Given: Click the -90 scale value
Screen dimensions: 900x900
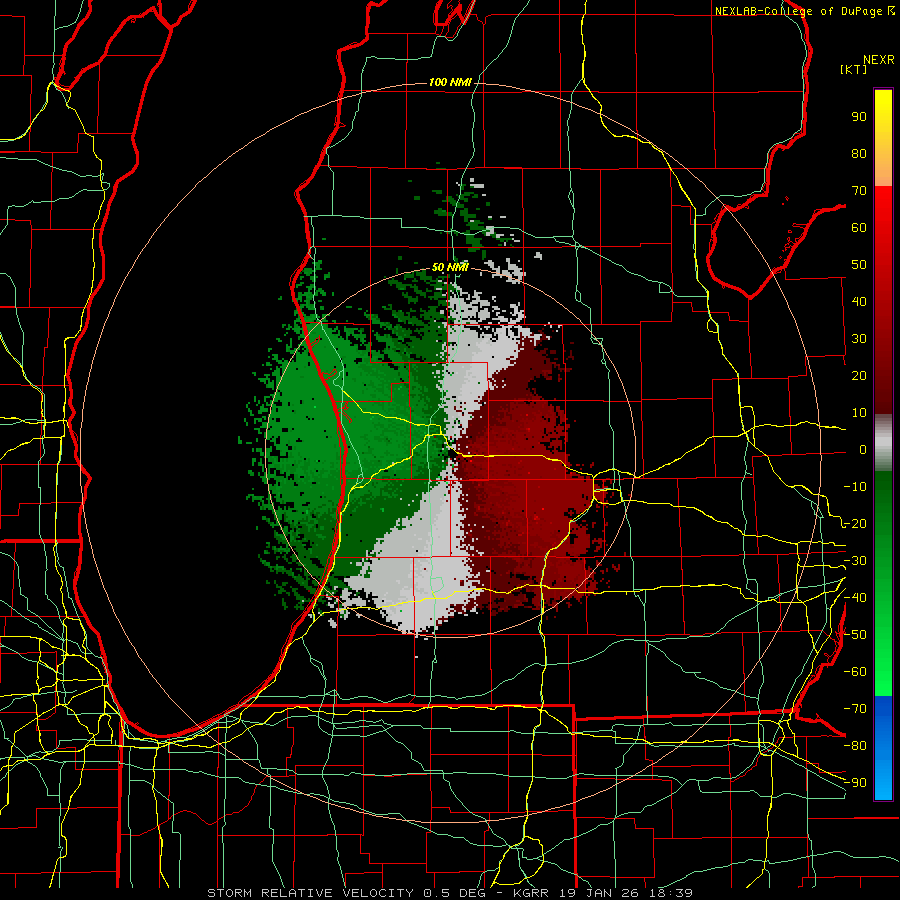Looking at the screenshot, I should pyautogui.click(x=855, y=782).
